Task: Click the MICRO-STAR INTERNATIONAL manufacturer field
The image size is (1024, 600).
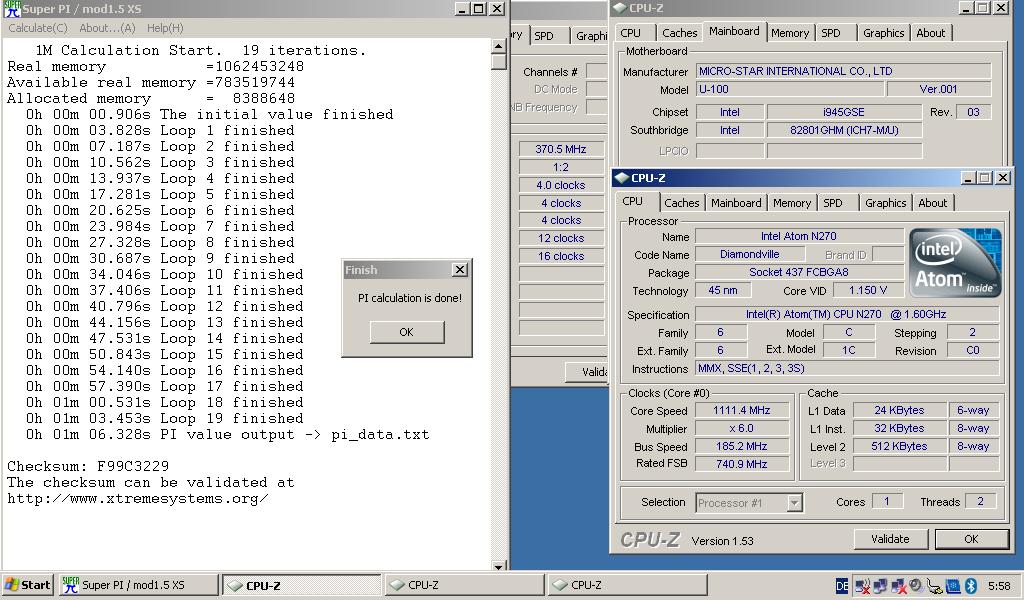Action: [844, 71]
